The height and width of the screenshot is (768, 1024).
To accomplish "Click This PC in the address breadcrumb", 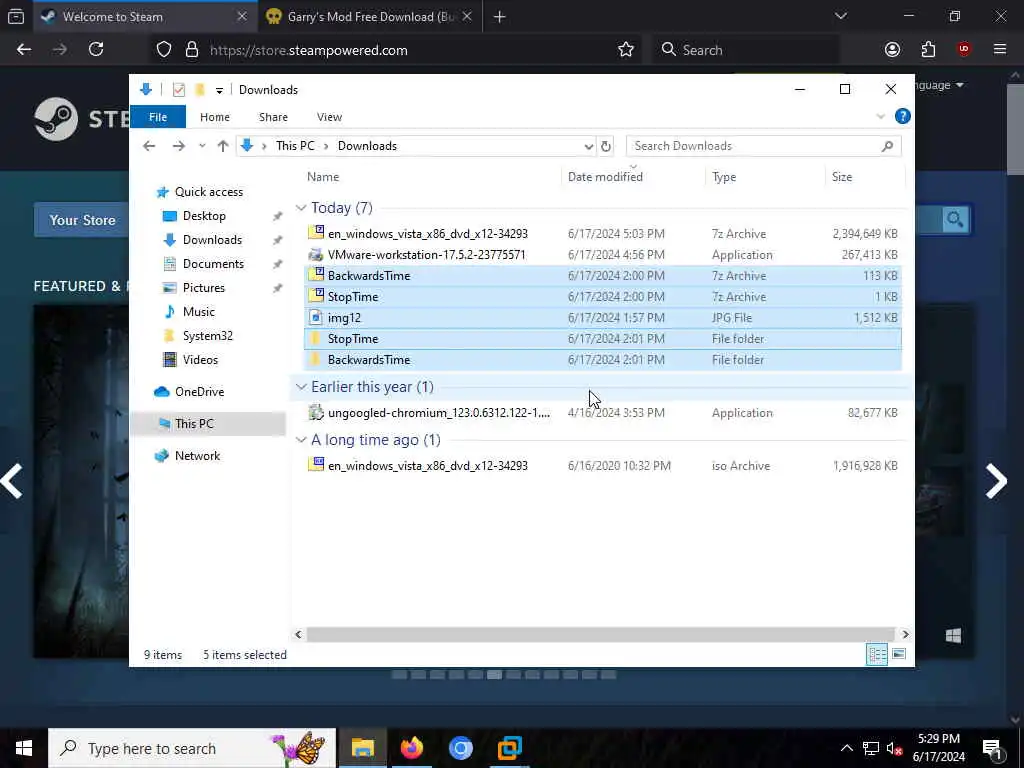I will (x=295, y=146).
